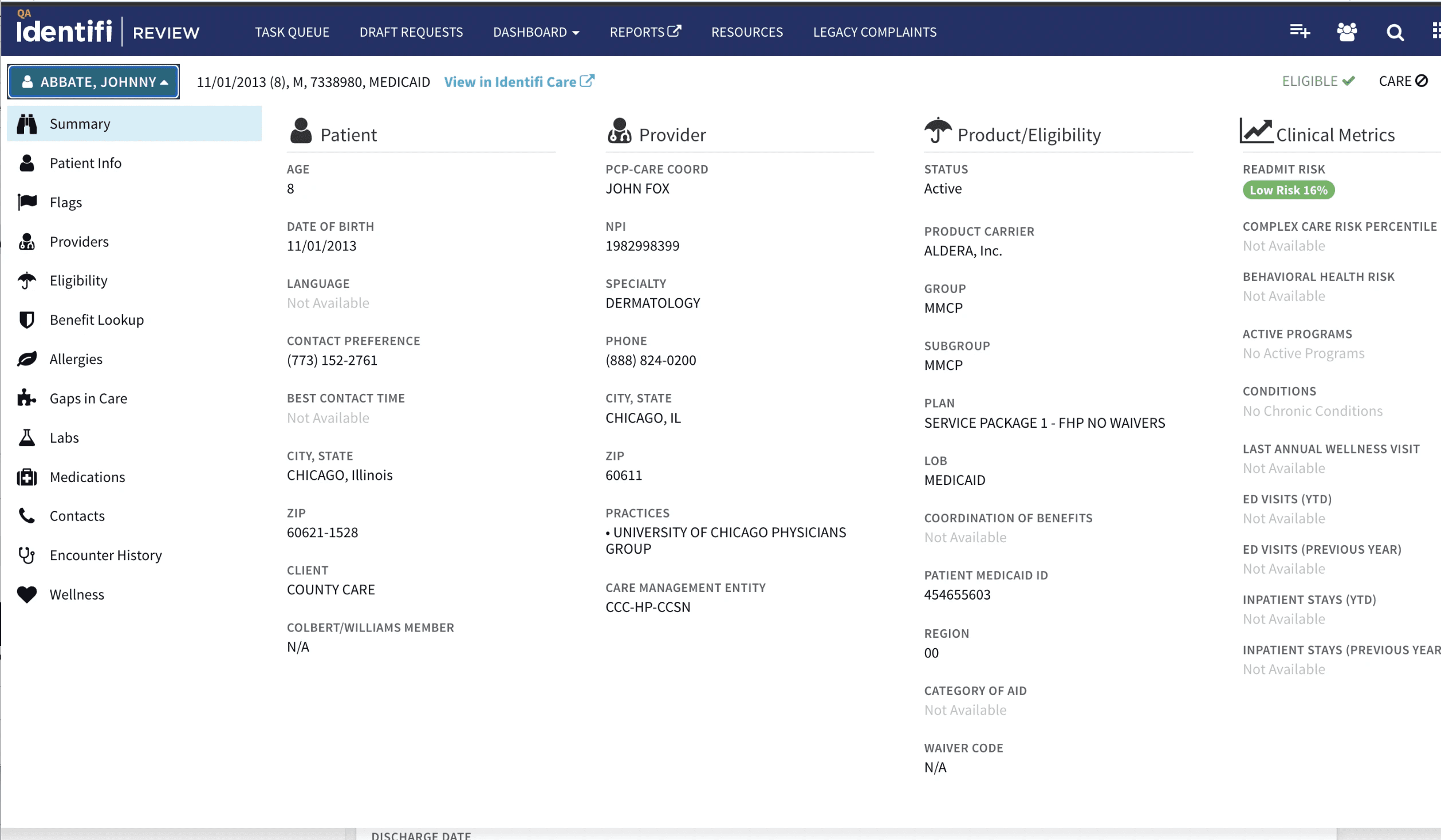Click the search magnifier icon

[x=1395, y=32]
